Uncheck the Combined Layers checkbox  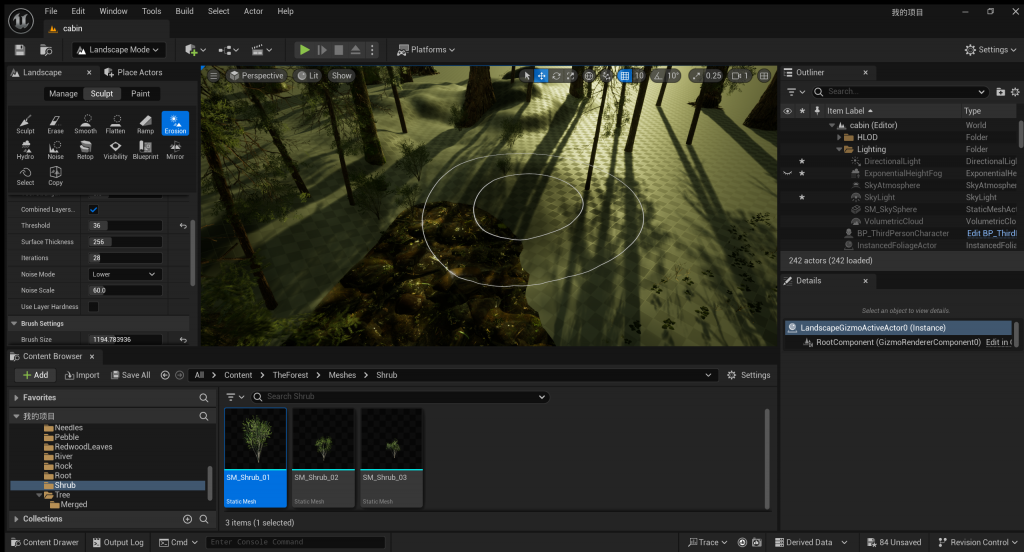coord(94,210)
